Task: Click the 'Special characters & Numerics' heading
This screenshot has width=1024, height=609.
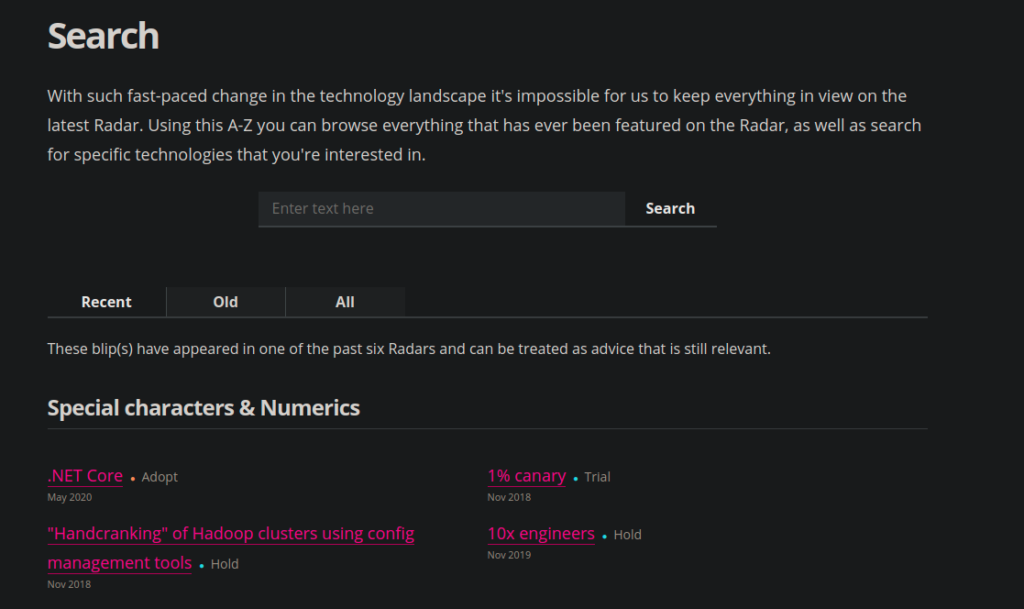Action: point(203,408)
